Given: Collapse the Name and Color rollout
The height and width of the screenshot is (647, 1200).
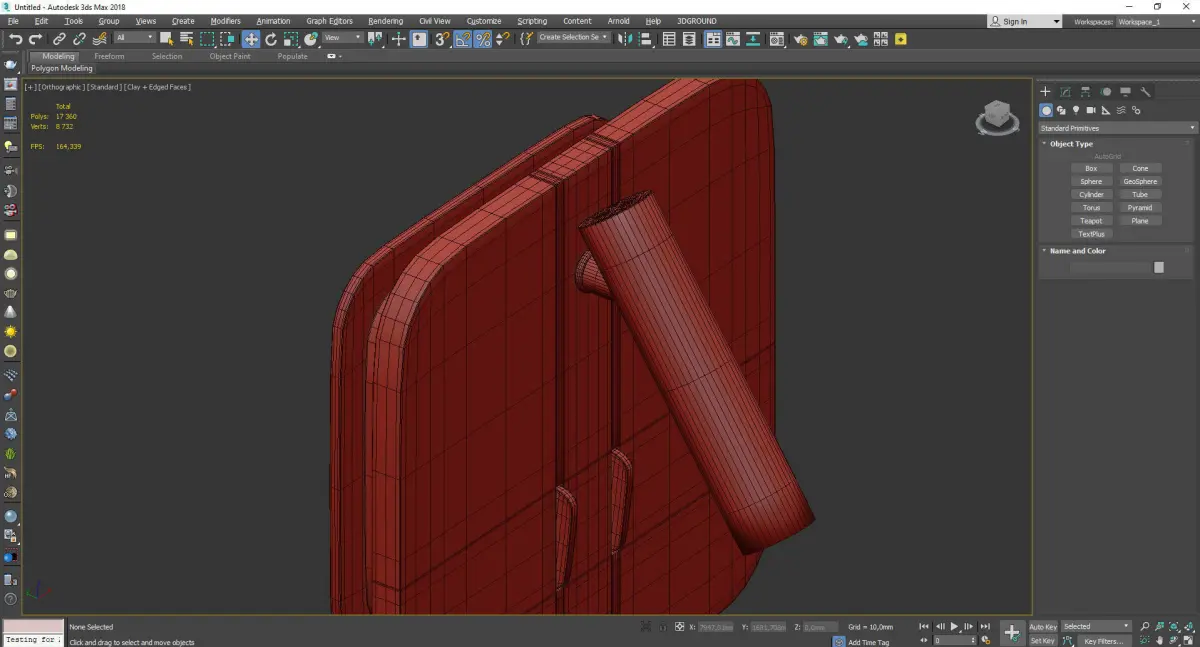Looking at the screenshot, I should (1077, 251).
